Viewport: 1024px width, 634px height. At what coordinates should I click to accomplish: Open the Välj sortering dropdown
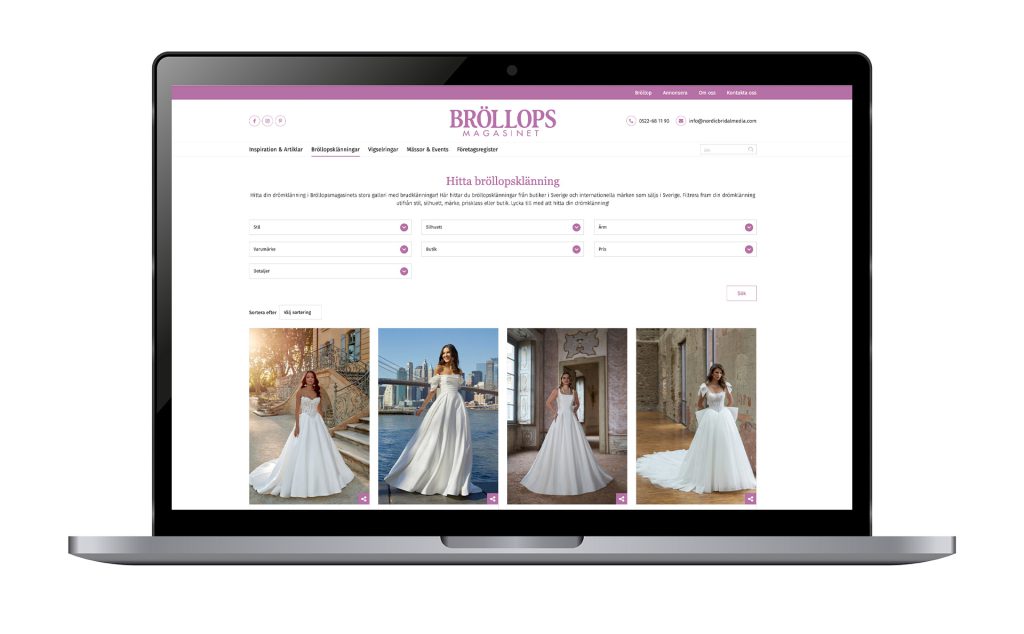[x=300, y=312]
